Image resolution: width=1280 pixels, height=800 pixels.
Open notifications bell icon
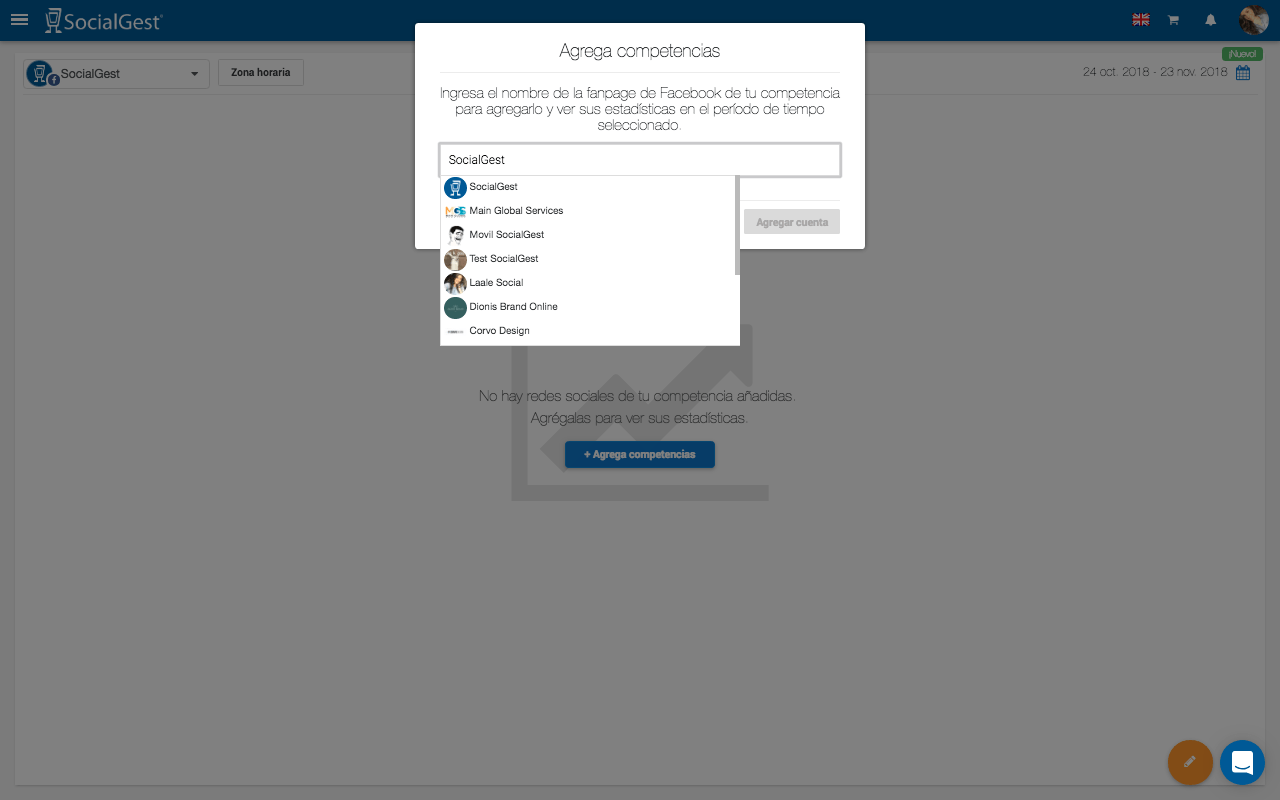point(1211,20)
